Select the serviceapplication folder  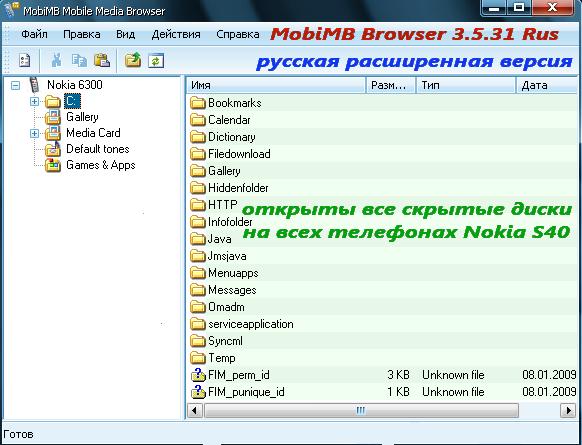251,324
